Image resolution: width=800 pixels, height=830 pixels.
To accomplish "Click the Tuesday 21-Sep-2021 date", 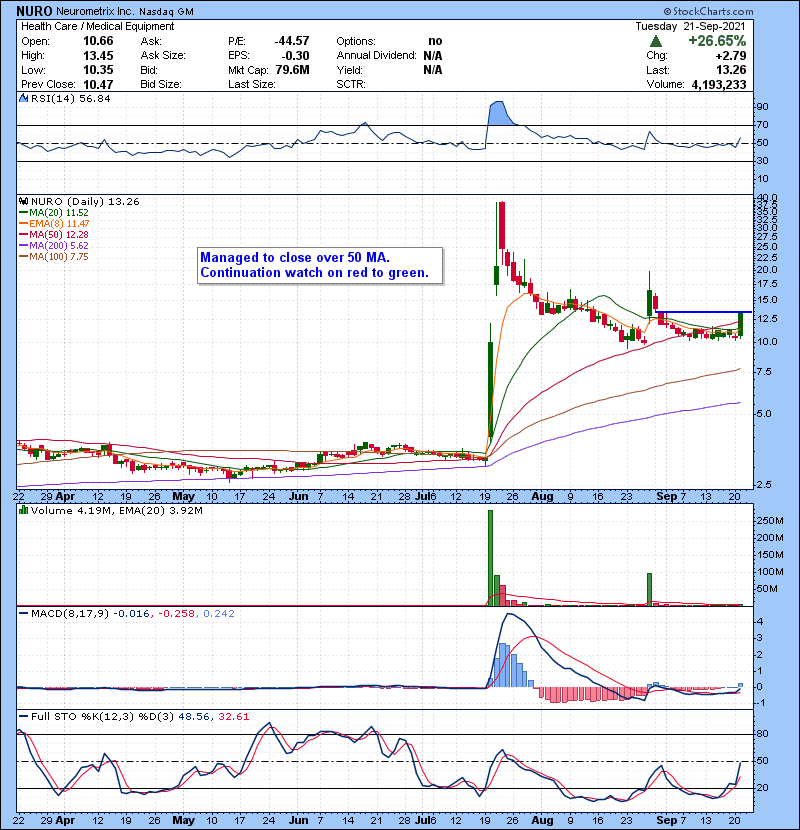I will [690, 26].
